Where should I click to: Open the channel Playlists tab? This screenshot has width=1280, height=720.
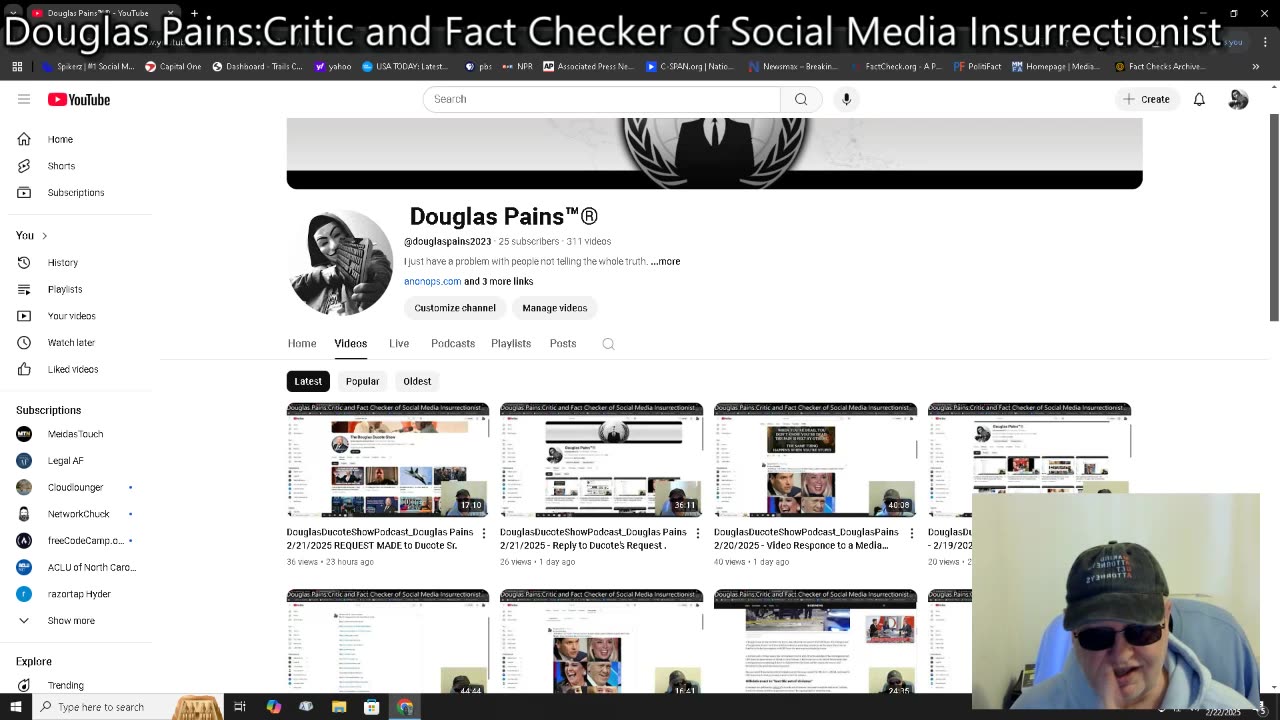[x=511, y=343]
